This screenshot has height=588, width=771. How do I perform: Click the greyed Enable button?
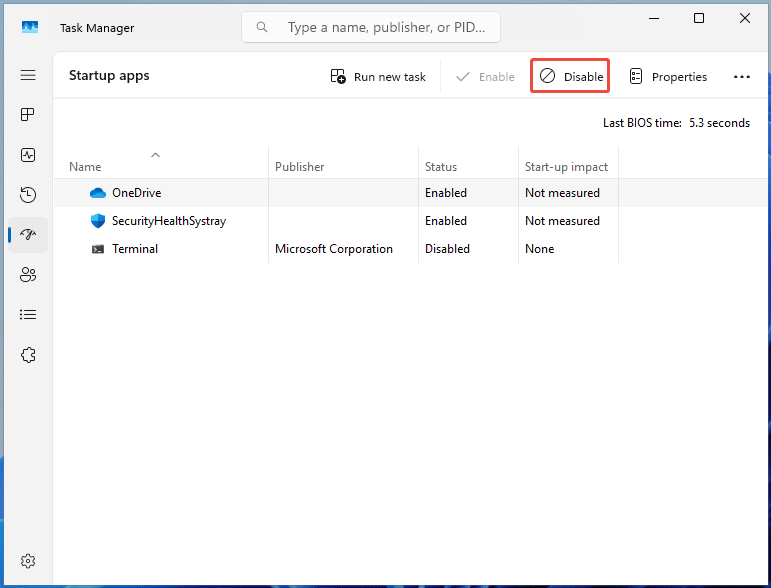click(485, 77)
